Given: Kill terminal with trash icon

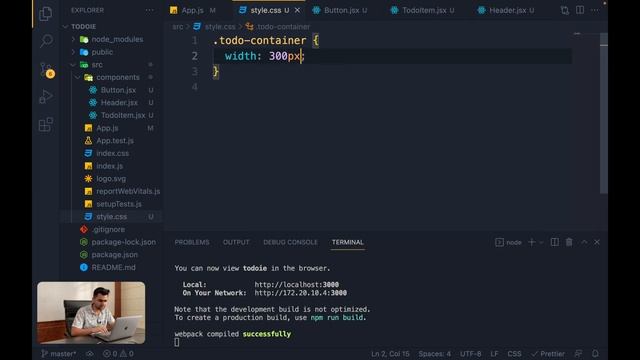Looking at the screenshot, I should click(x=569, y=242).
